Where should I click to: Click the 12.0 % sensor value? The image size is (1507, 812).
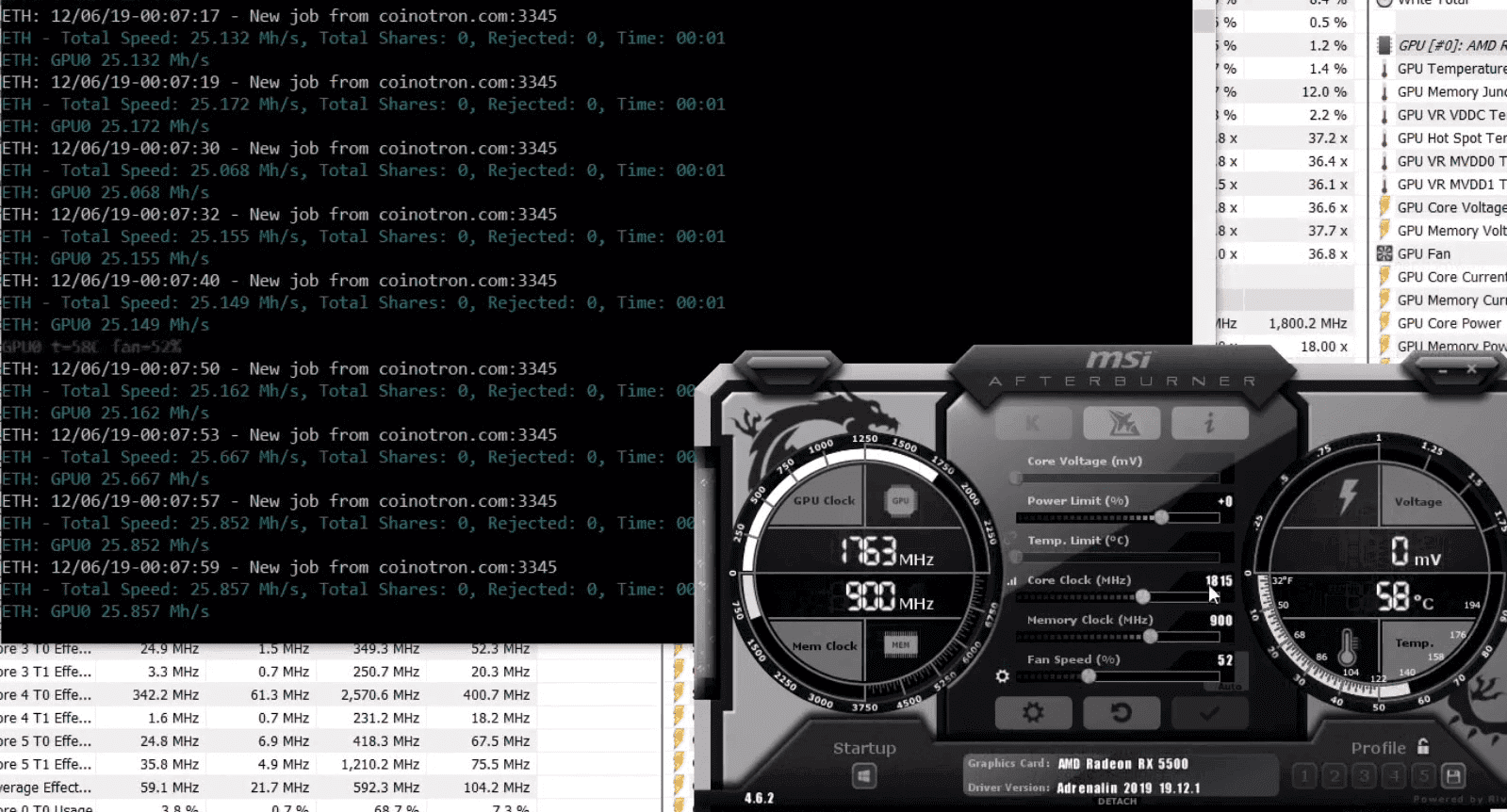click(x=1324, y=91)
